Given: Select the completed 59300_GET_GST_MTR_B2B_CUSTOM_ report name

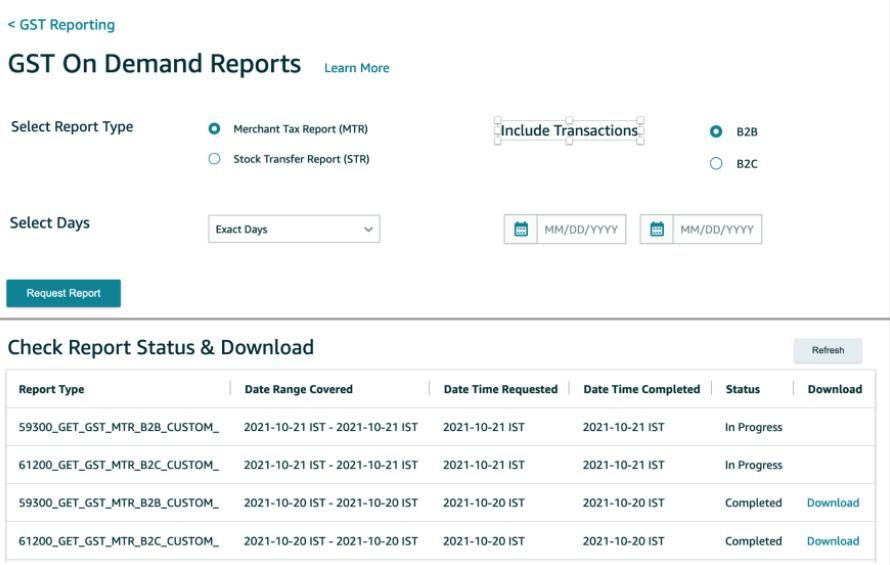Looking at the screenshot, I should tap(119, 503).
